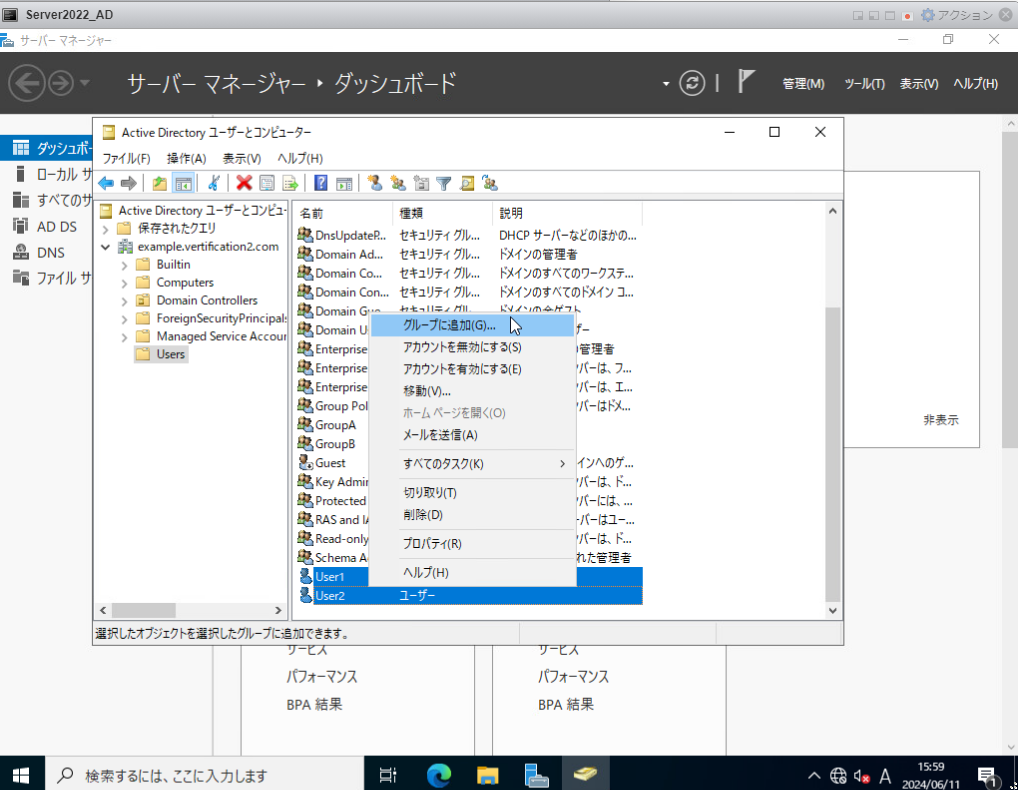Screen dimensions: 1018x790
Task: Click the funnel filter options icon
Action: pos(444,184)
